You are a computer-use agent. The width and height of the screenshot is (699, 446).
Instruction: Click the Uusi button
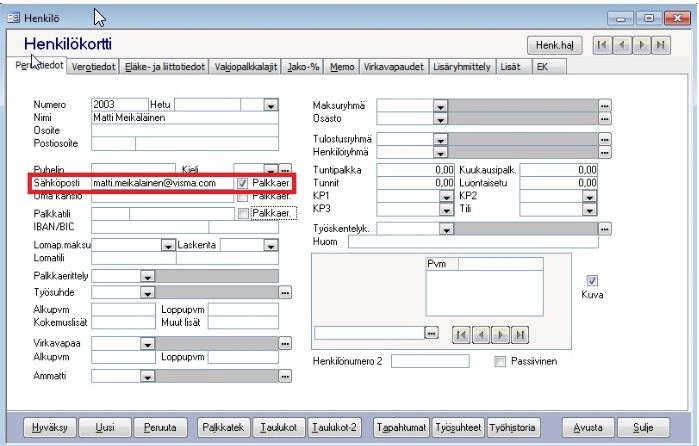[105, 428]
